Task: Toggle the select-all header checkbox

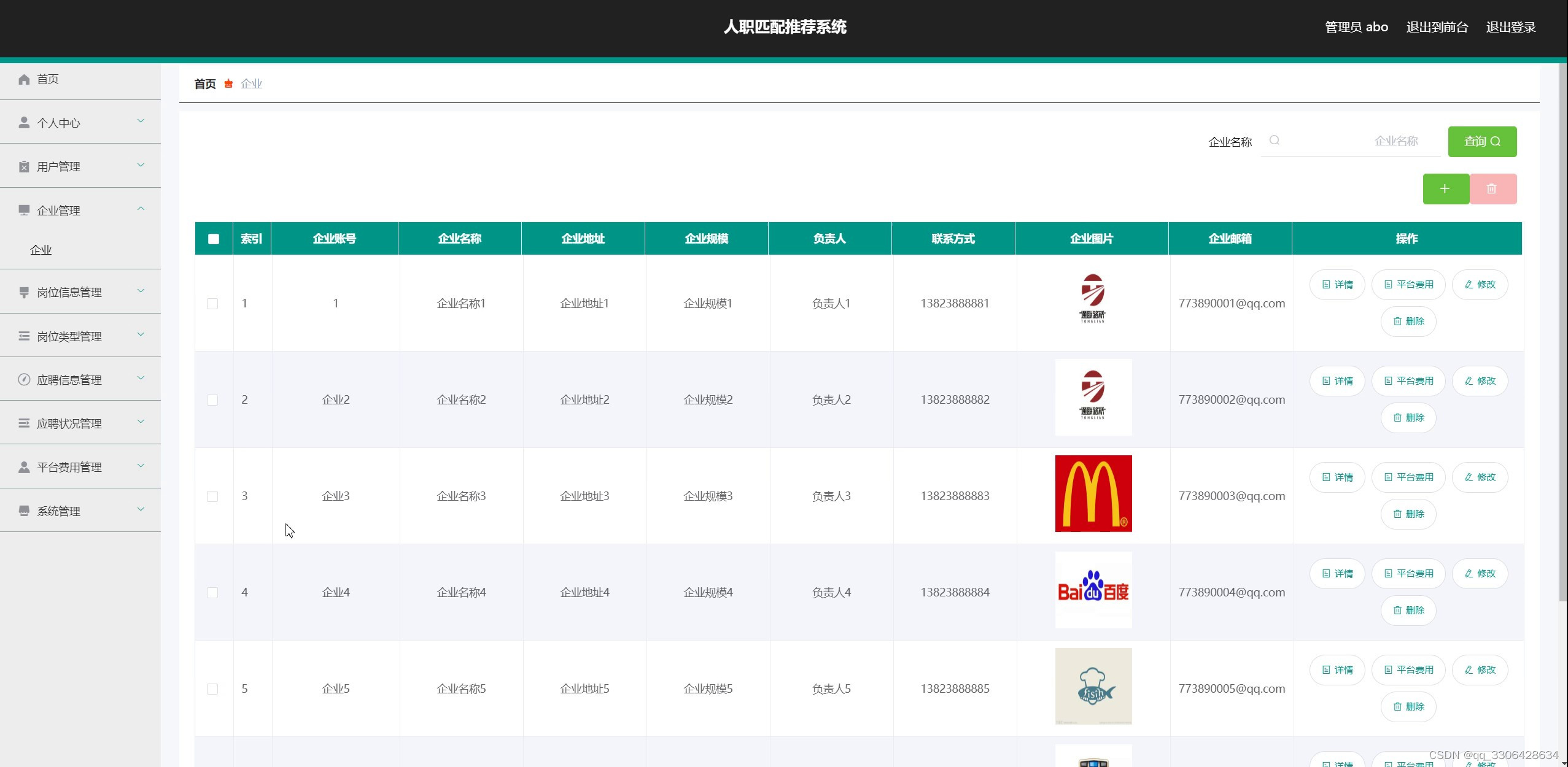Action: click(x=214, y=239)
